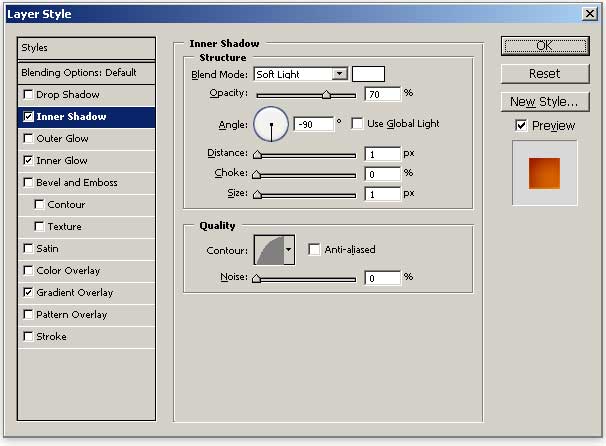The height and width of the screenshot is (446, 606).
Task: Click the Distance value input field
Action: (383, 154)
